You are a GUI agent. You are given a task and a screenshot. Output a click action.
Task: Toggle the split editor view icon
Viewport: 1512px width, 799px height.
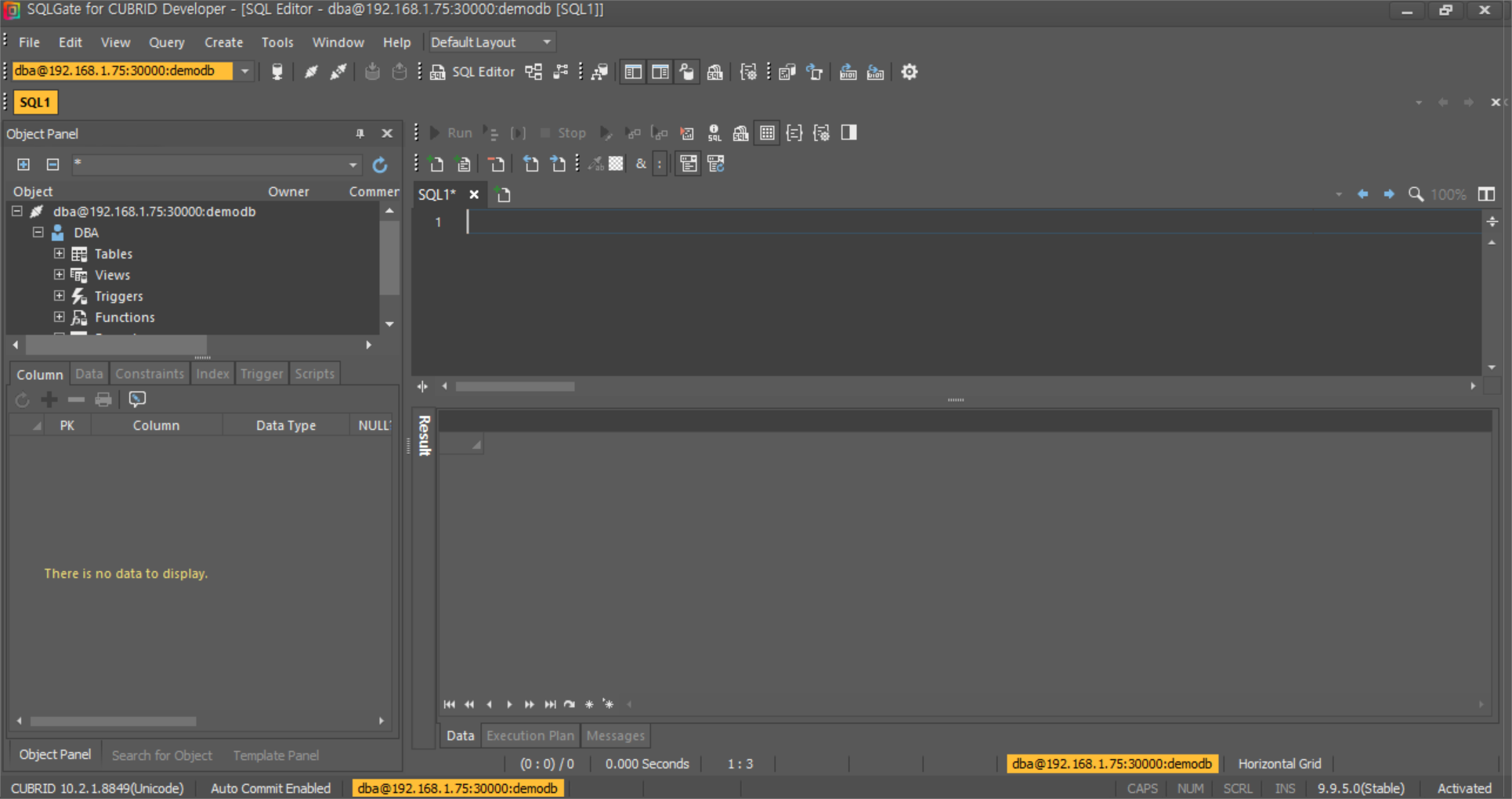1486,194
